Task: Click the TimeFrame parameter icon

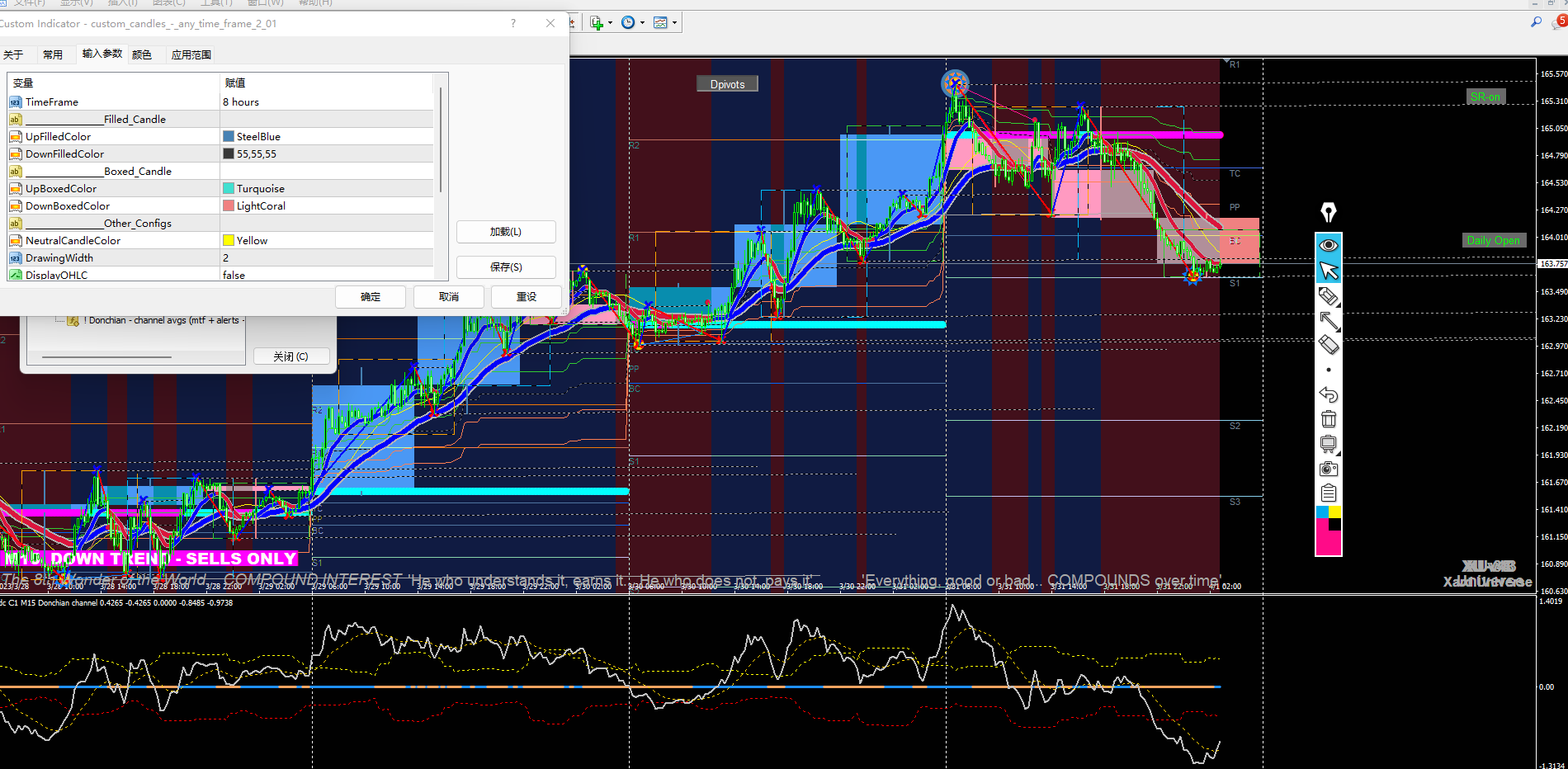Action: click(16, 102)
